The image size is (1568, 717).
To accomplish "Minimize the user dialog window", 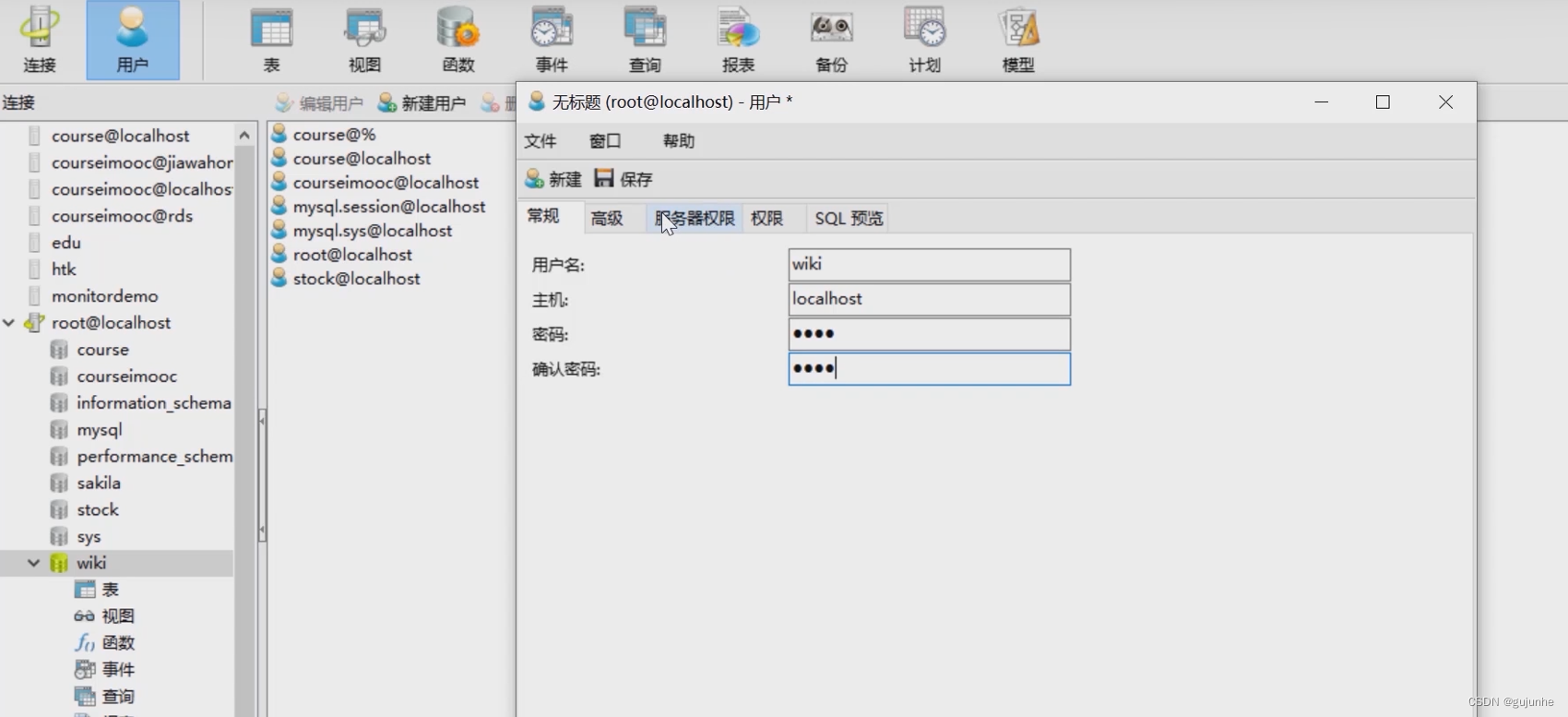I will (x=1322, y=102).
